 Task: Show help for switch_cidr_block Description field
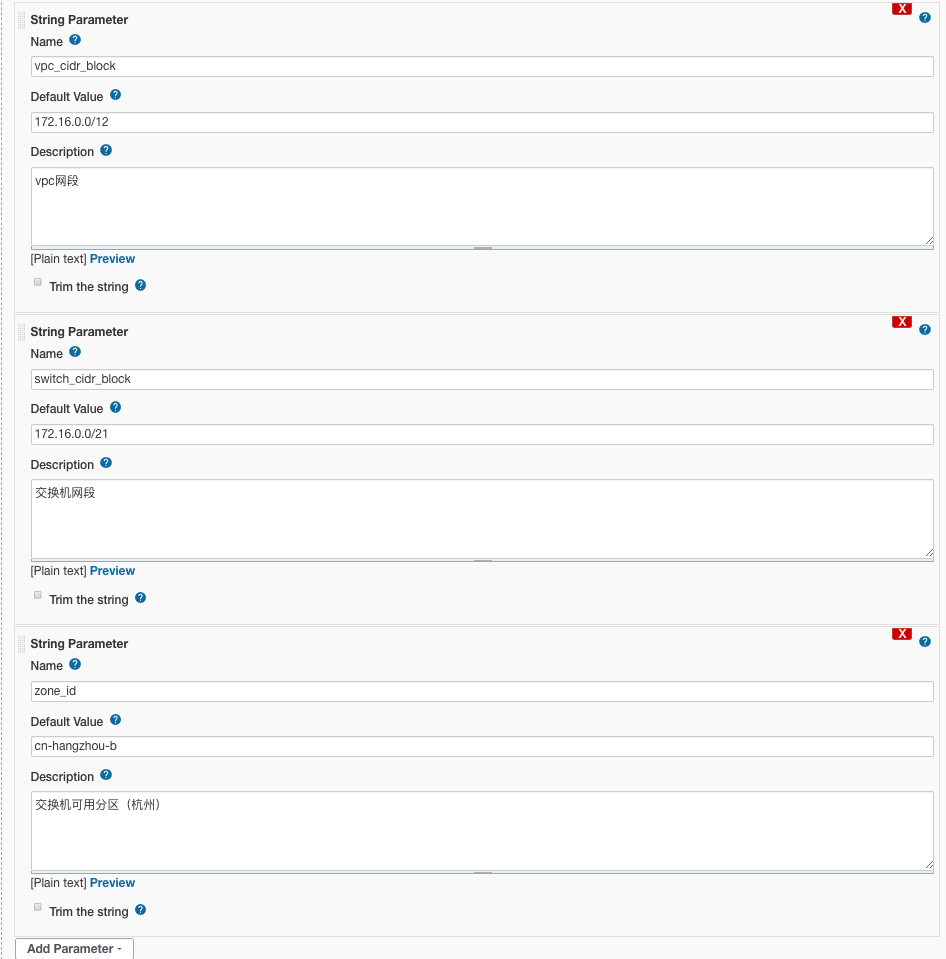106,462
